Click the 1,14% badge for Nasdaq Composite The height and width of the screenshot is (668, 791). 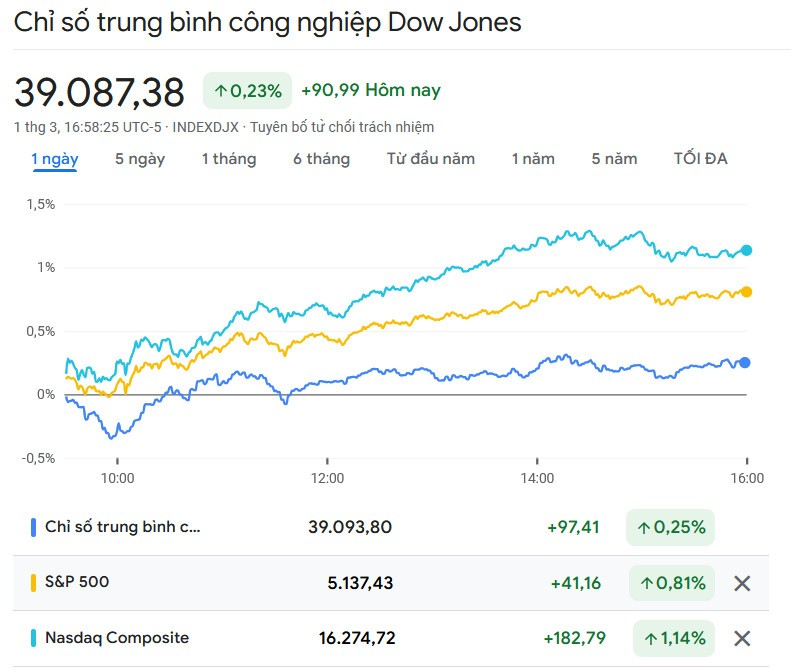(673, 638)
